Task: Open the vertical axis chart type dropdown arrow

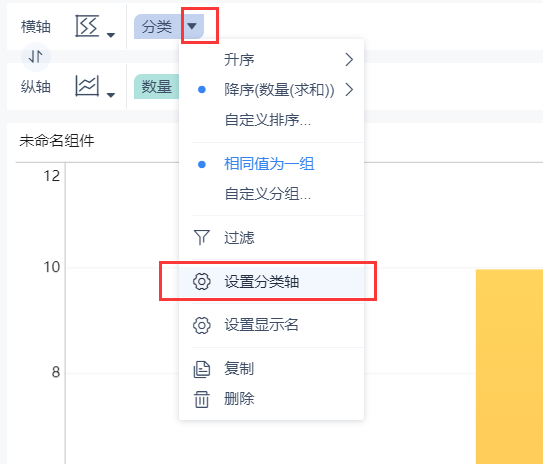Action: [x=111, y=95]
